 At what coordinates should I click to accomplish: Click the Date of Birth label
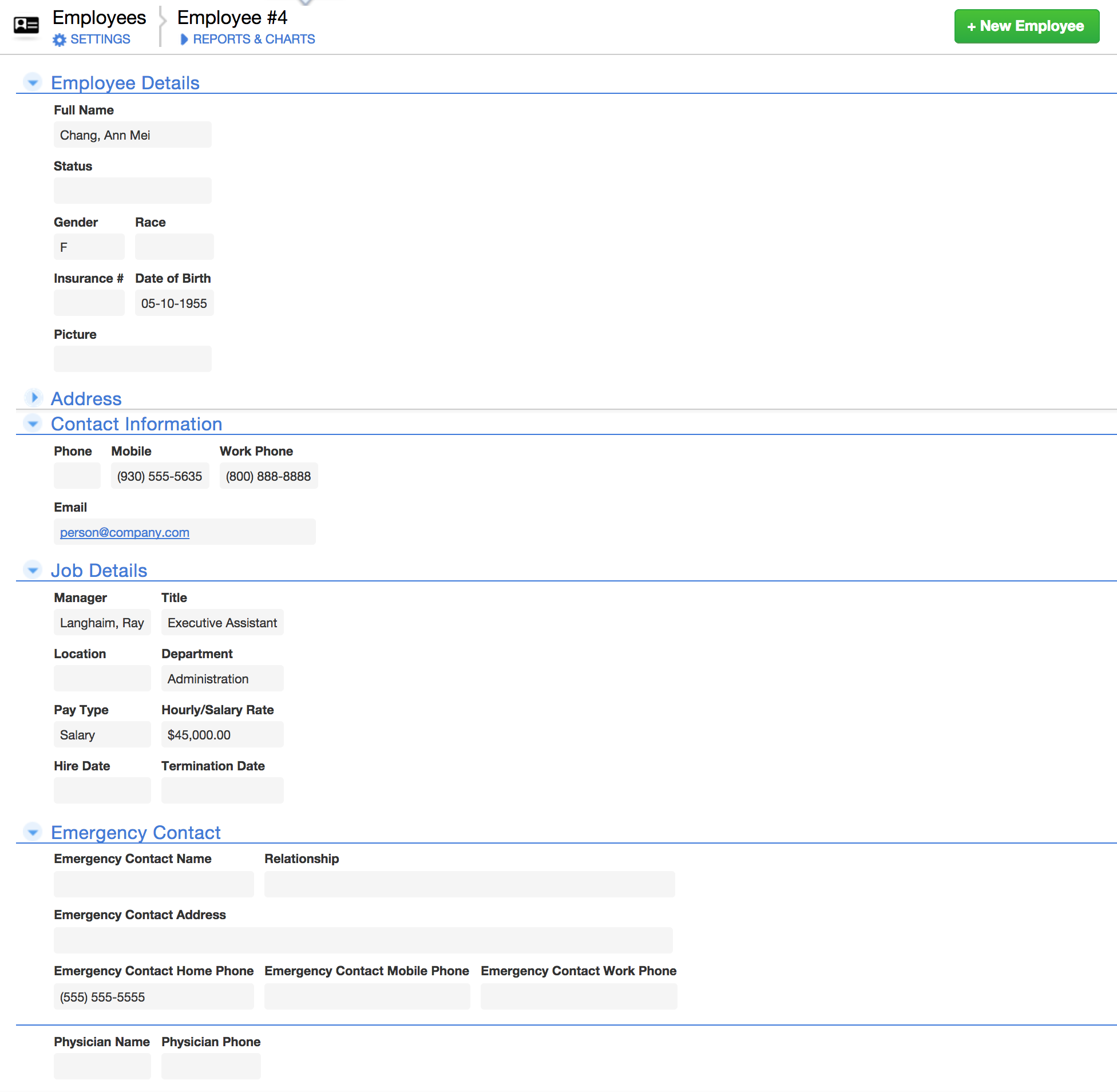(173, 278)
